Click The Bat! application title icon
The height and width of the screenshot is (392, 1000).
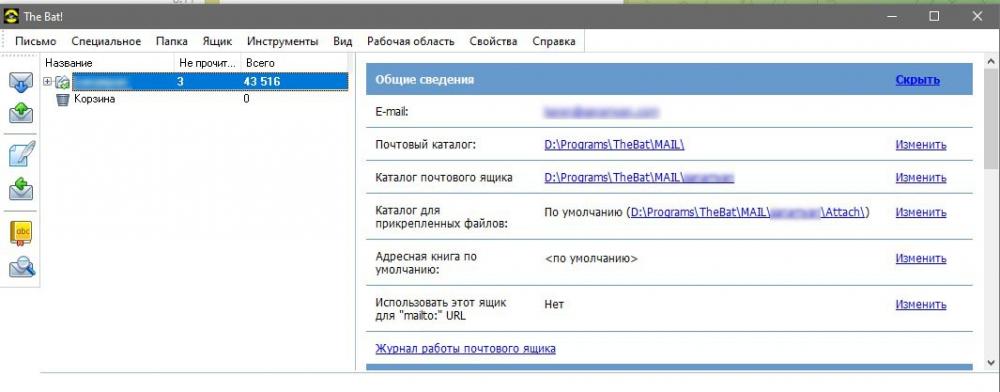(11, 16)
